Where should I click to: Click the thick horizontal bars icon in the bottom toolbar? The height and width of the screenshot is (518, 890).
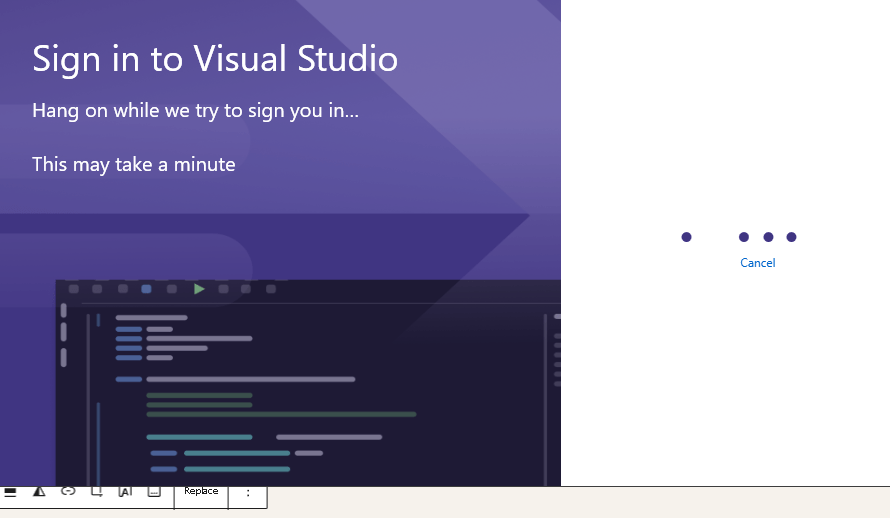click(x=10, y=491)
